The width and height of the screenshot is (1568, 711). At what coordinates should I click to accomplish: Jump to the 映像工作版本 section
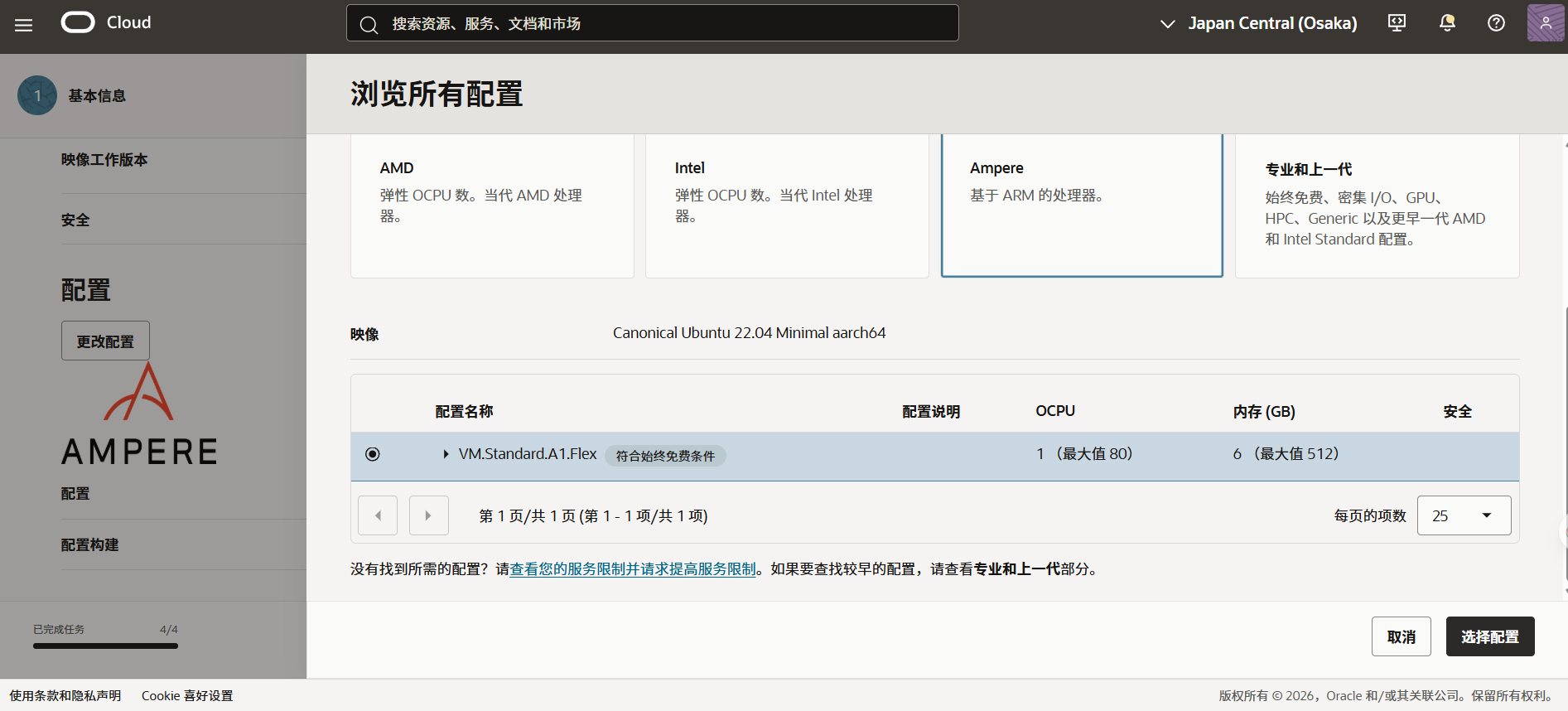click(x=104, y=160)
